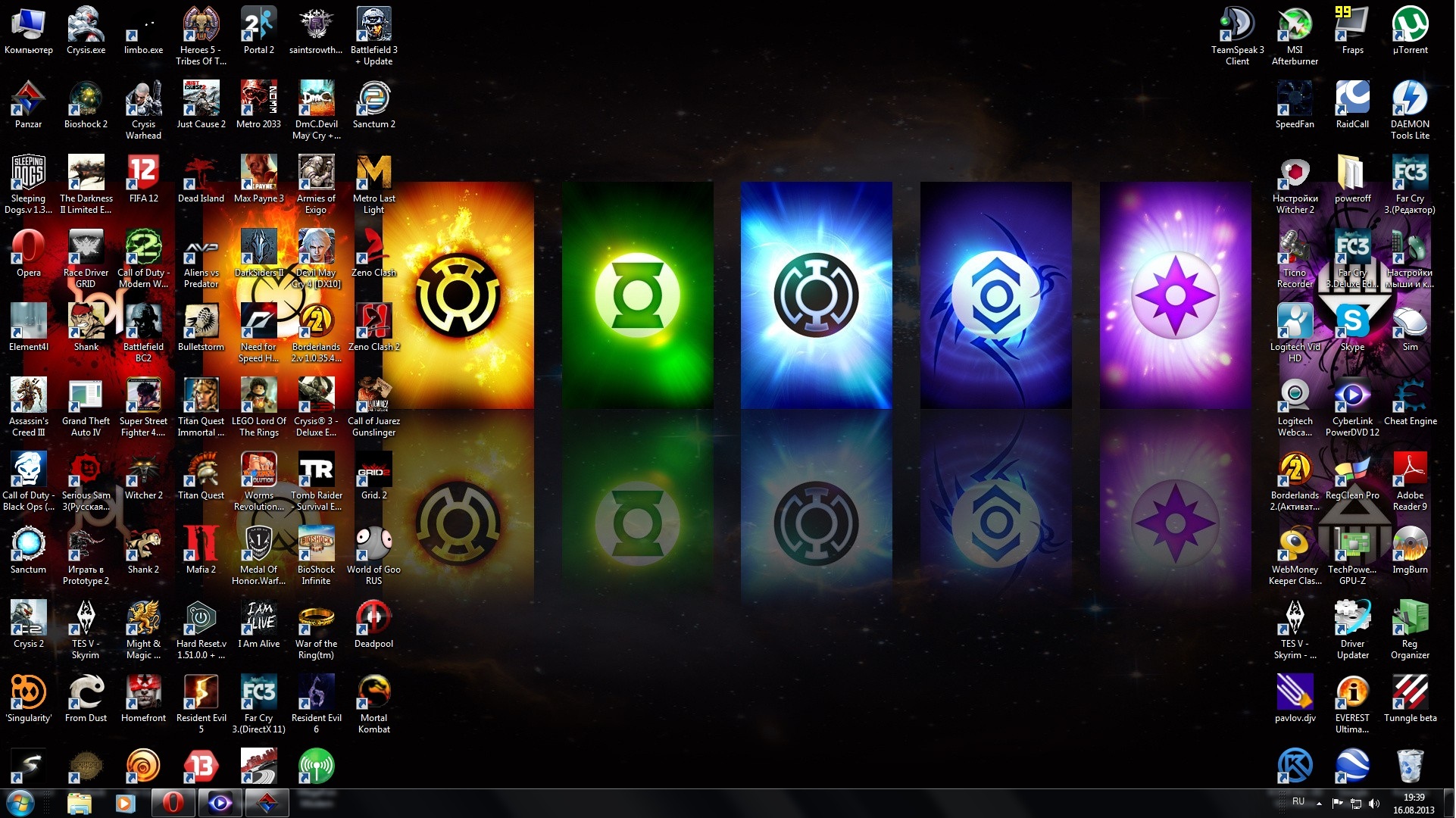Open the Google Earth globe icon
This screenshot has height=818, width=1456.
tap(1352, 766)
